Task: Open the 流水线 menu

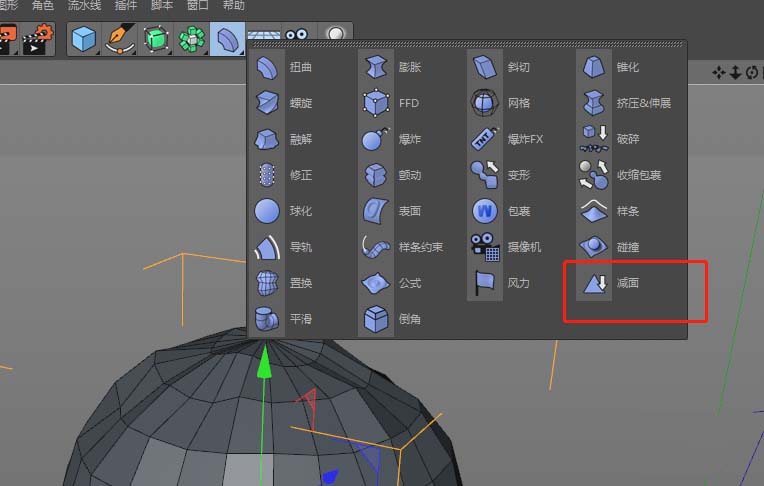Action: click(x=84, y=5)
